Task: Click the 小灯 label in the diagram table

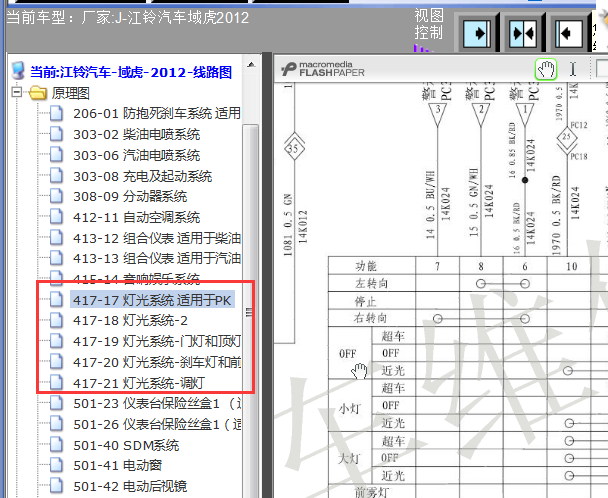Action: click(350, 409)
